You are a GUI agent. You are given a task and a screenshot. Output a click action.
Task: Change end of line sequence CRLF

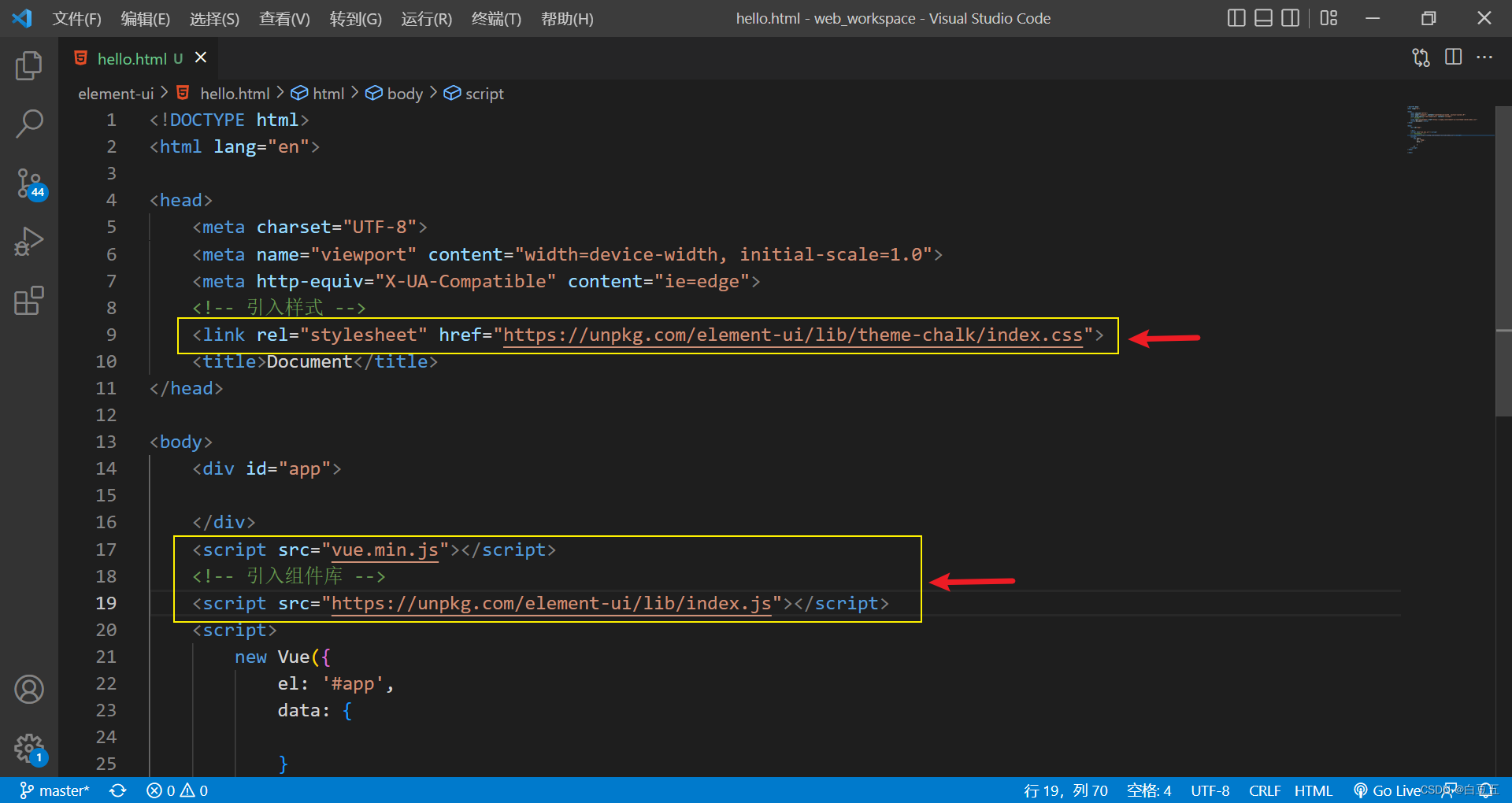pos(1265,790)
